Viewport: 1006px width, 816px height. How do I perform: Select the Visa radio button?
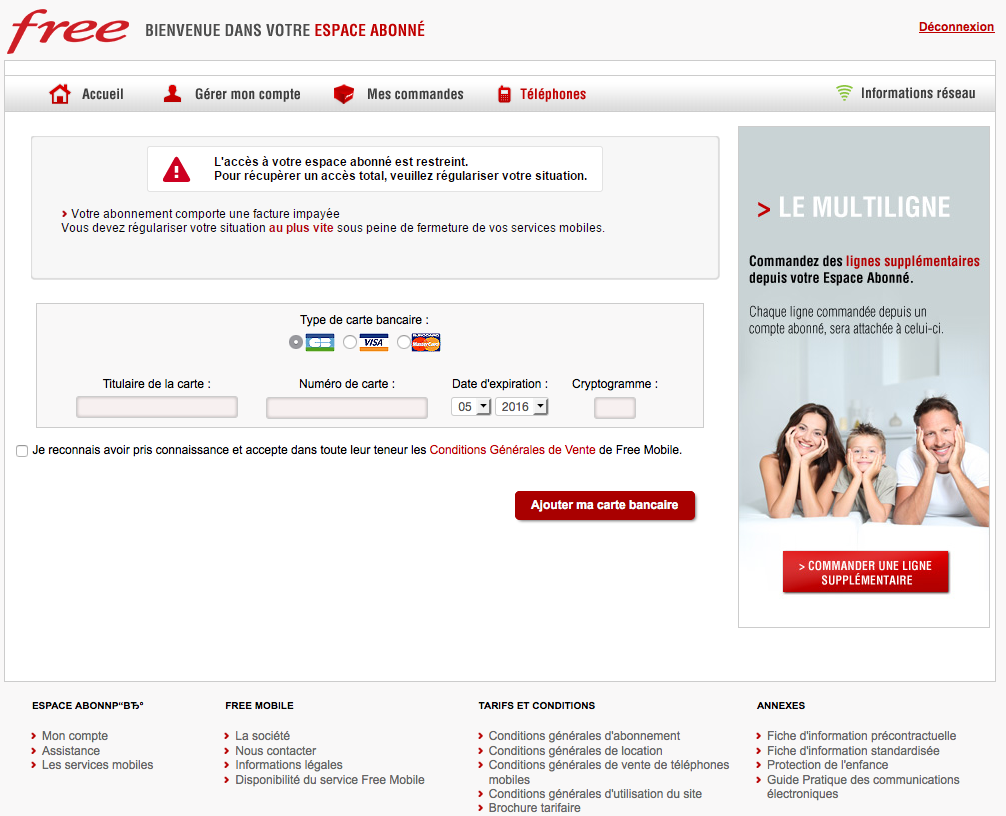tap(350, 343)
